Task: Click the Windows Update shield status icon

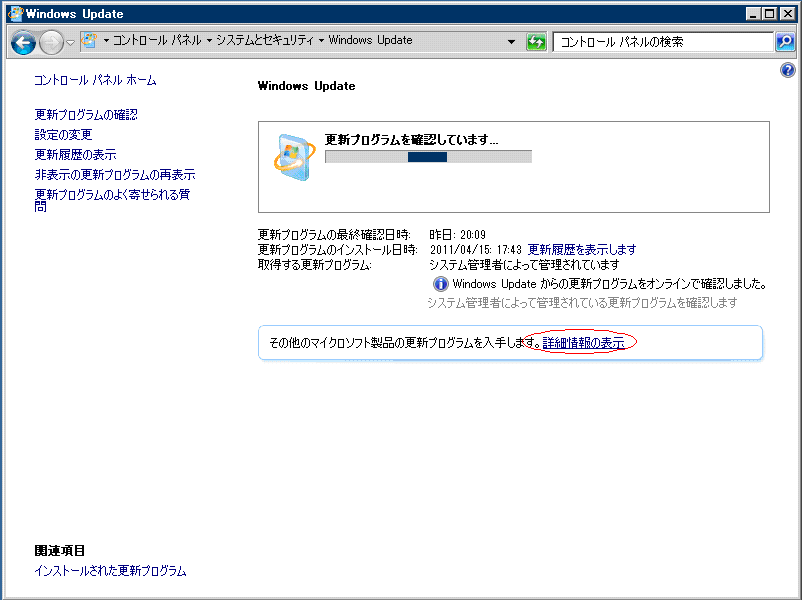Action: pyautogui.click(x=294, y=157)
